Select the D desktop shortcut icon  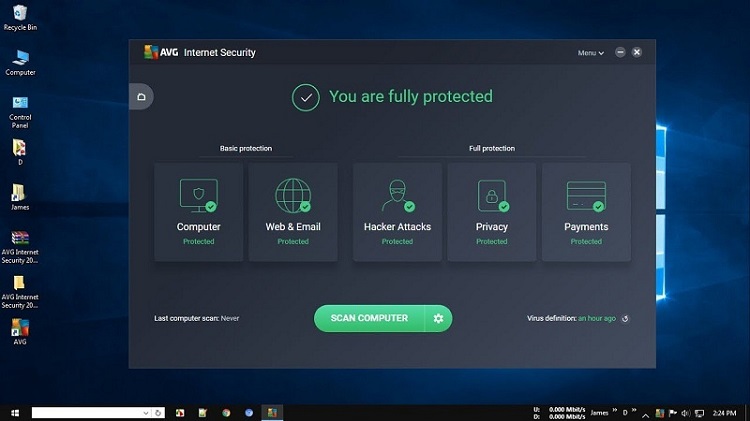pyautogui.click(x=20, y=152)
